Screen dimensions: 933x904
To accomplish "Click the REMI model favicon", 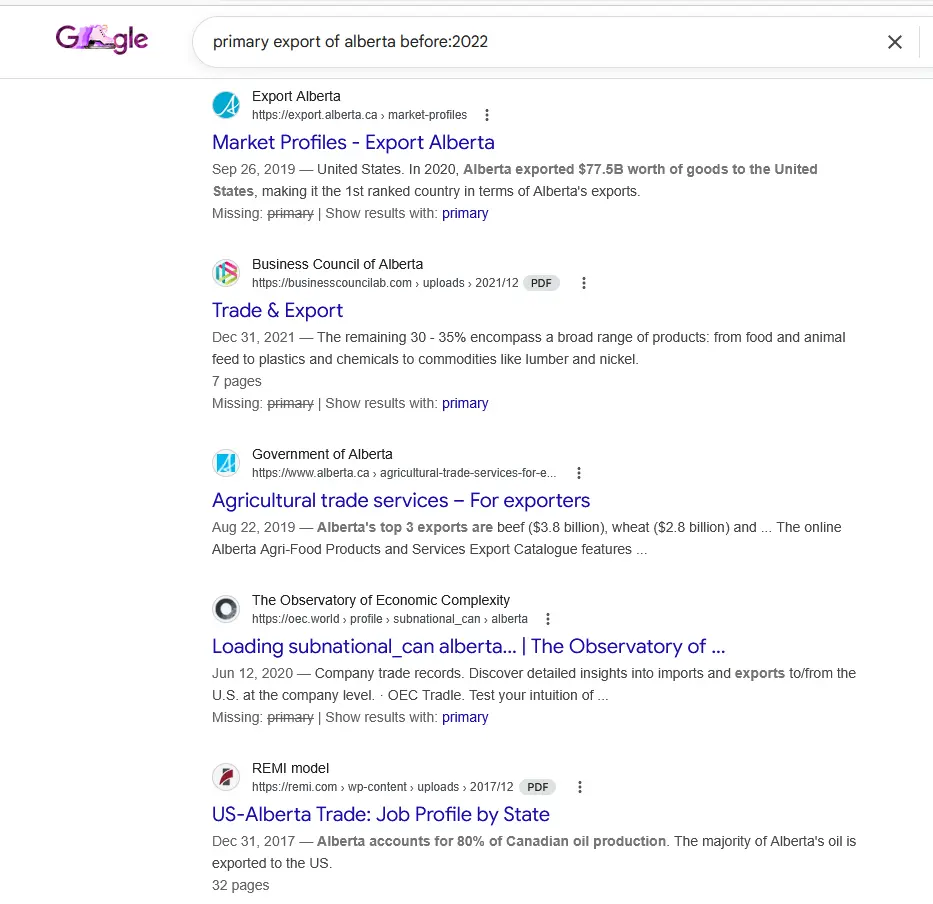I will [227, 777].
